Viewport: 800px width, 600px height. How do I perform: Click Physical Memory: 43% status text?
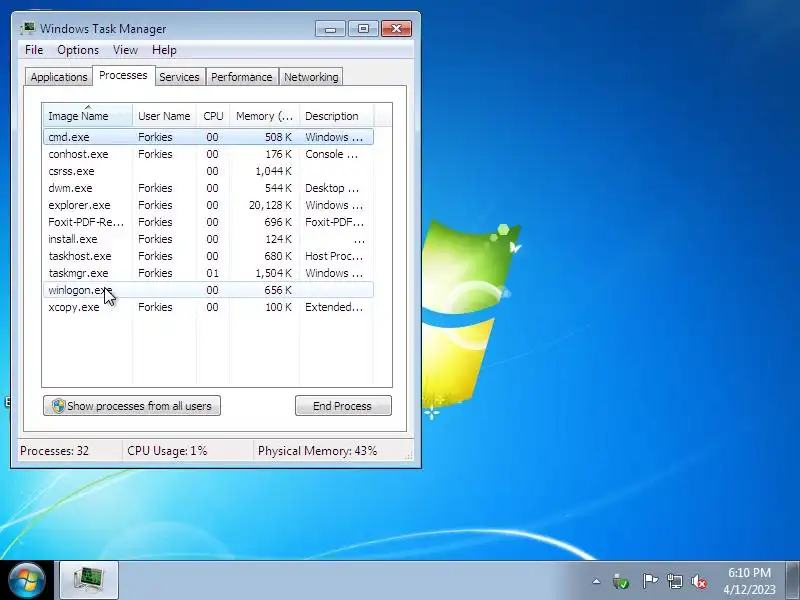tap(317, 451)
